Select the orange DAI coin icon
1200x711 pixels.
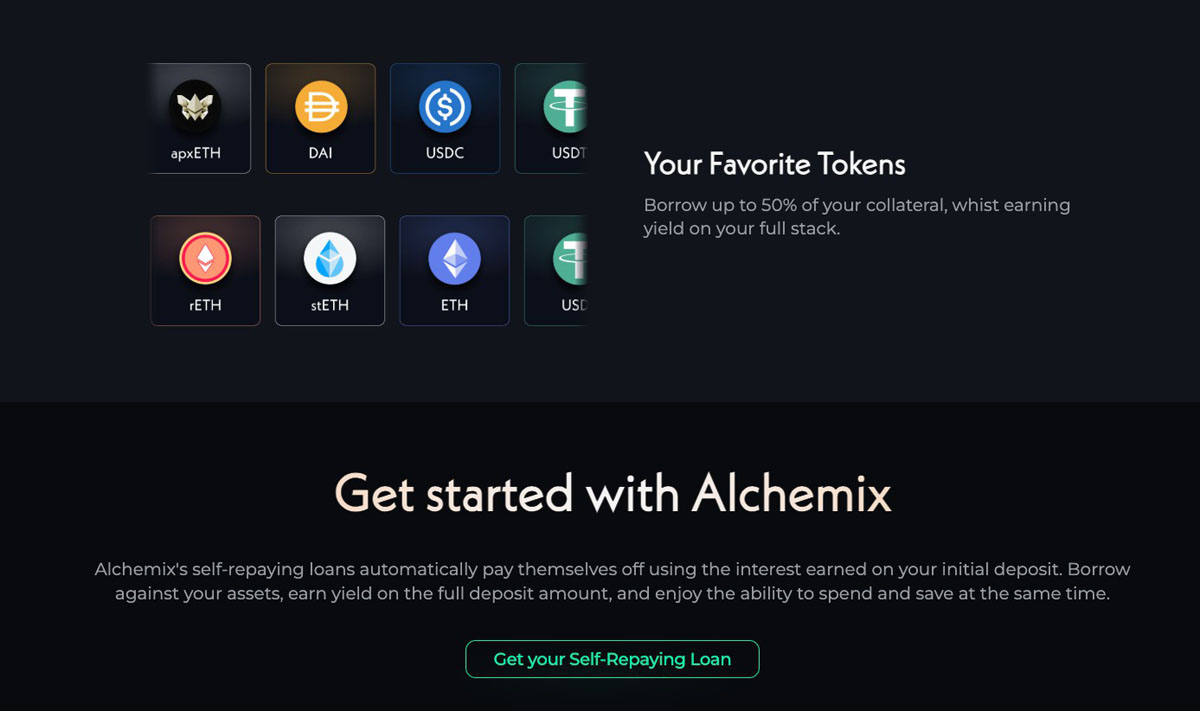[321, 107]
